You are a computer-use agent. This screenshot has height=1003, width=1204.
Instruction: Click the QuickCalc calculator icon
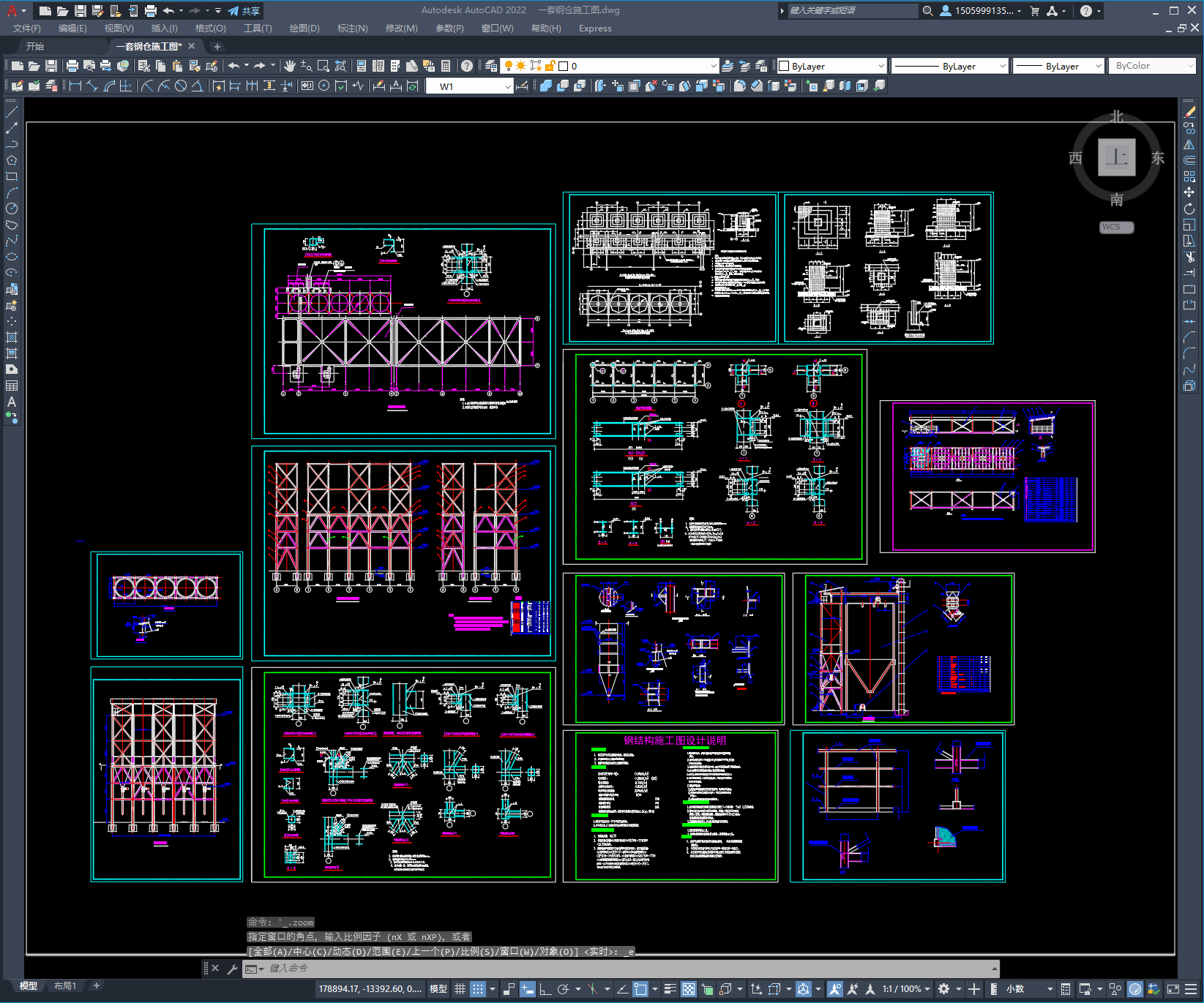446,66
